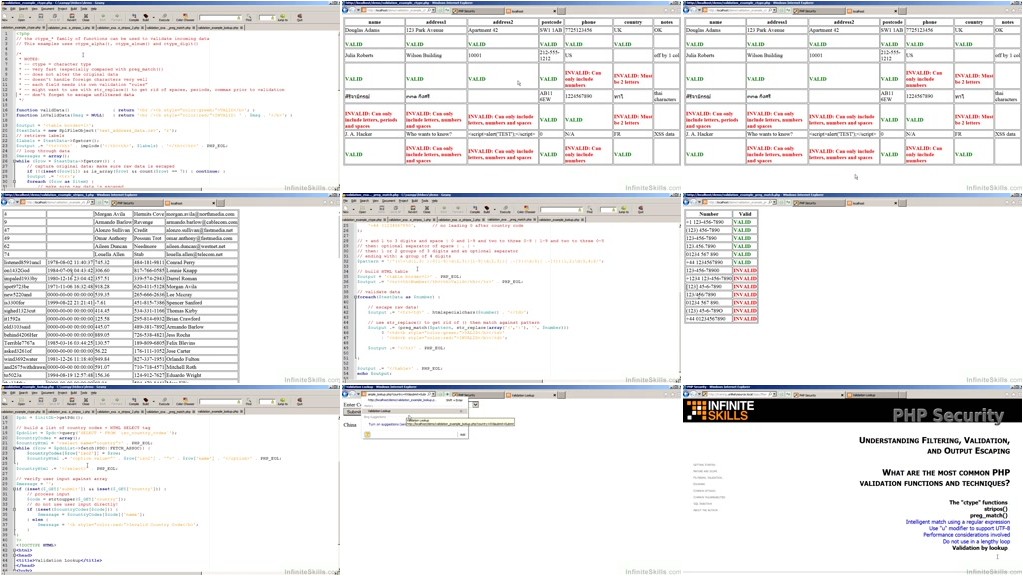Viewport: 1023px width, 576px height.
Task: Click Color Chooser icon in Geany preg_match window
Action: (x=526, y=209)
